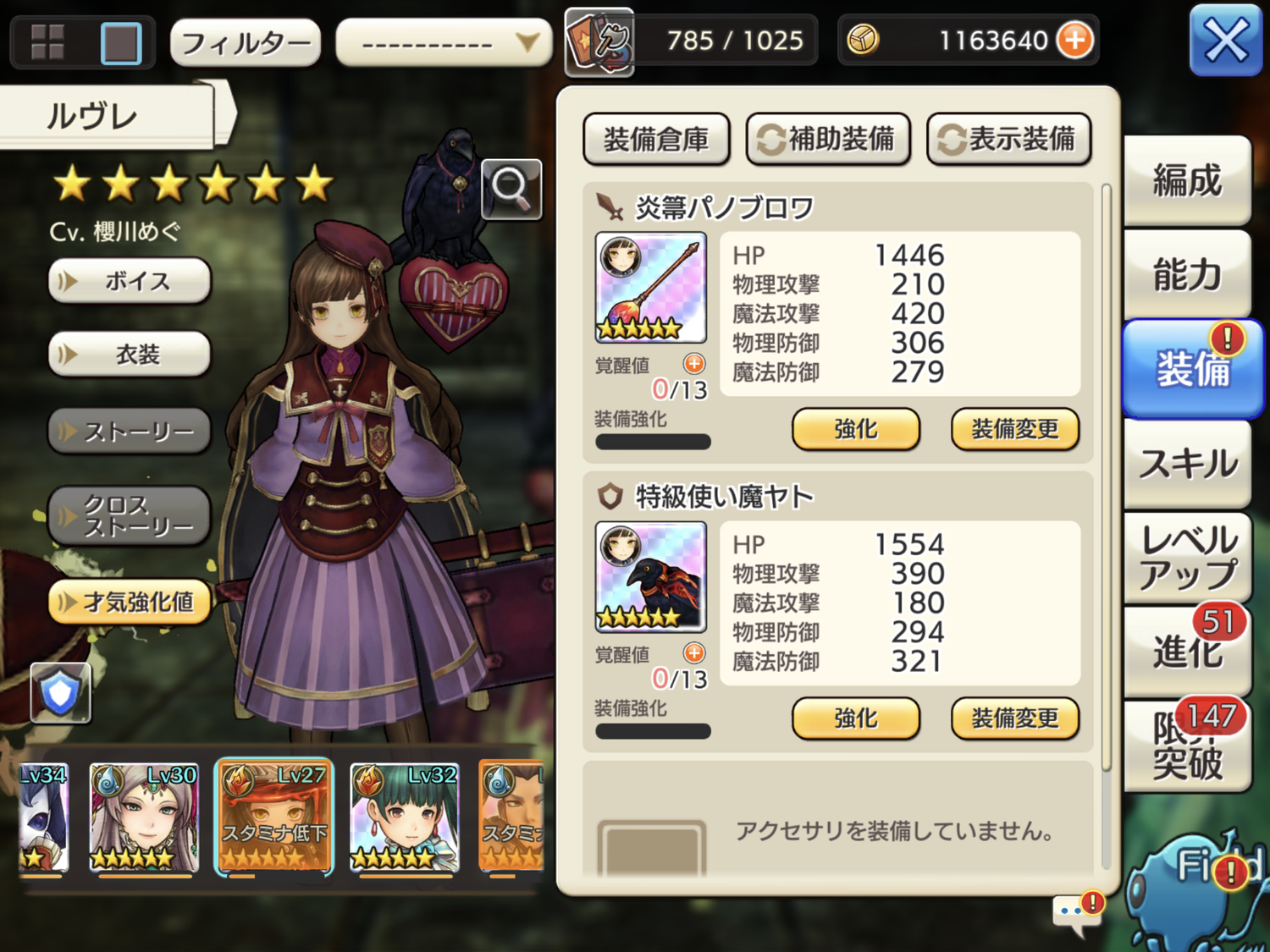Click 強化 for the weapon 炎箒パノブロワ

coord(856,429)
